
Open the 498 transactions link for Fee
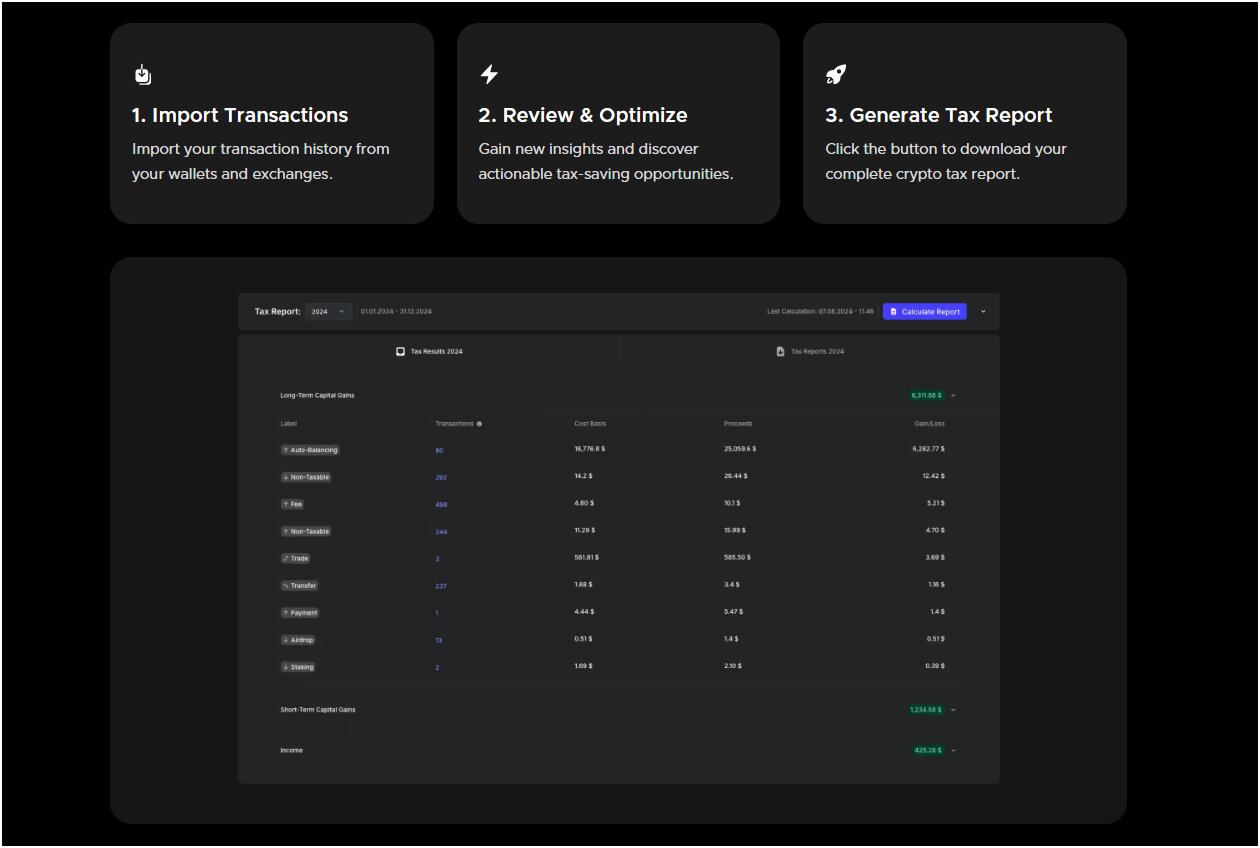[x=441, y=505]
